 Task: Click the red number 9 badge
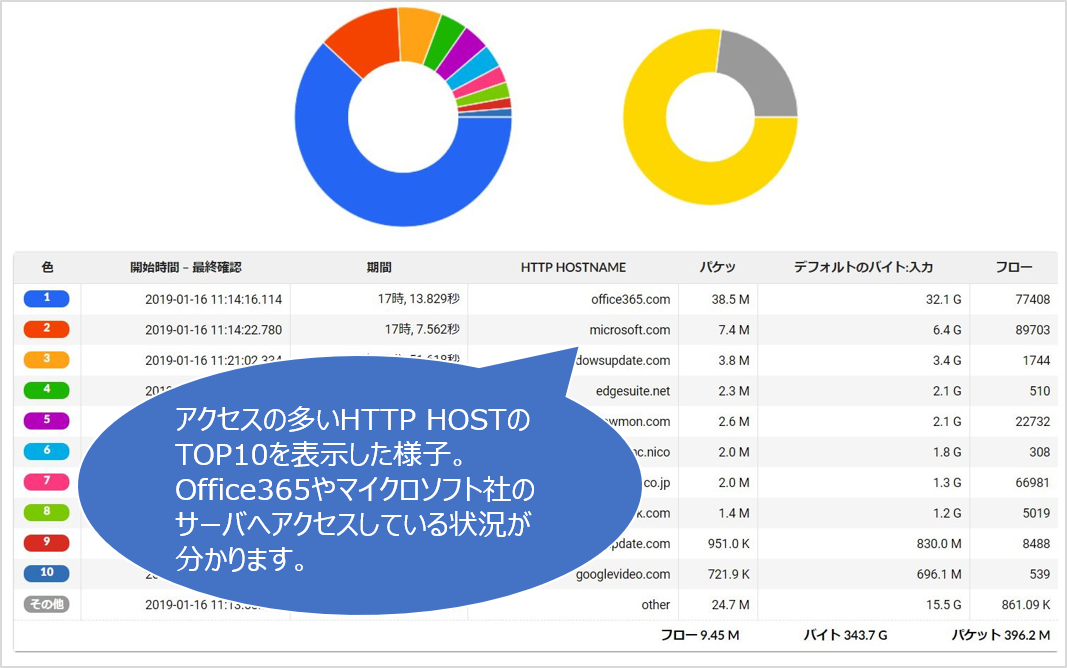pos(46,543)
